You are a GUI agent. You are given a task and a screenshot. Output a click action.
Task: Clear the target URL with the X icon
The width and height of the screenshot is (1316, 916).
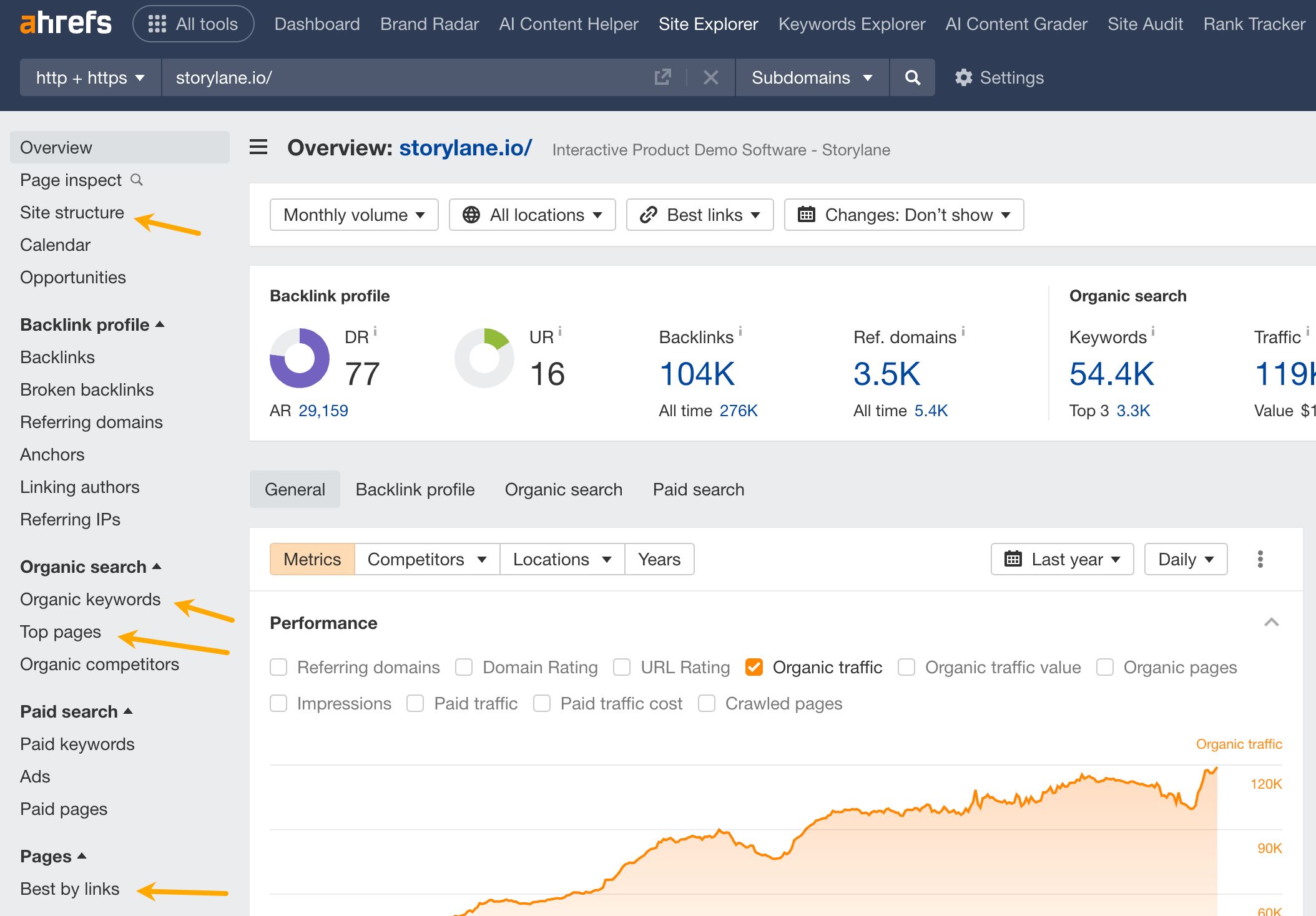pos(710,77)
